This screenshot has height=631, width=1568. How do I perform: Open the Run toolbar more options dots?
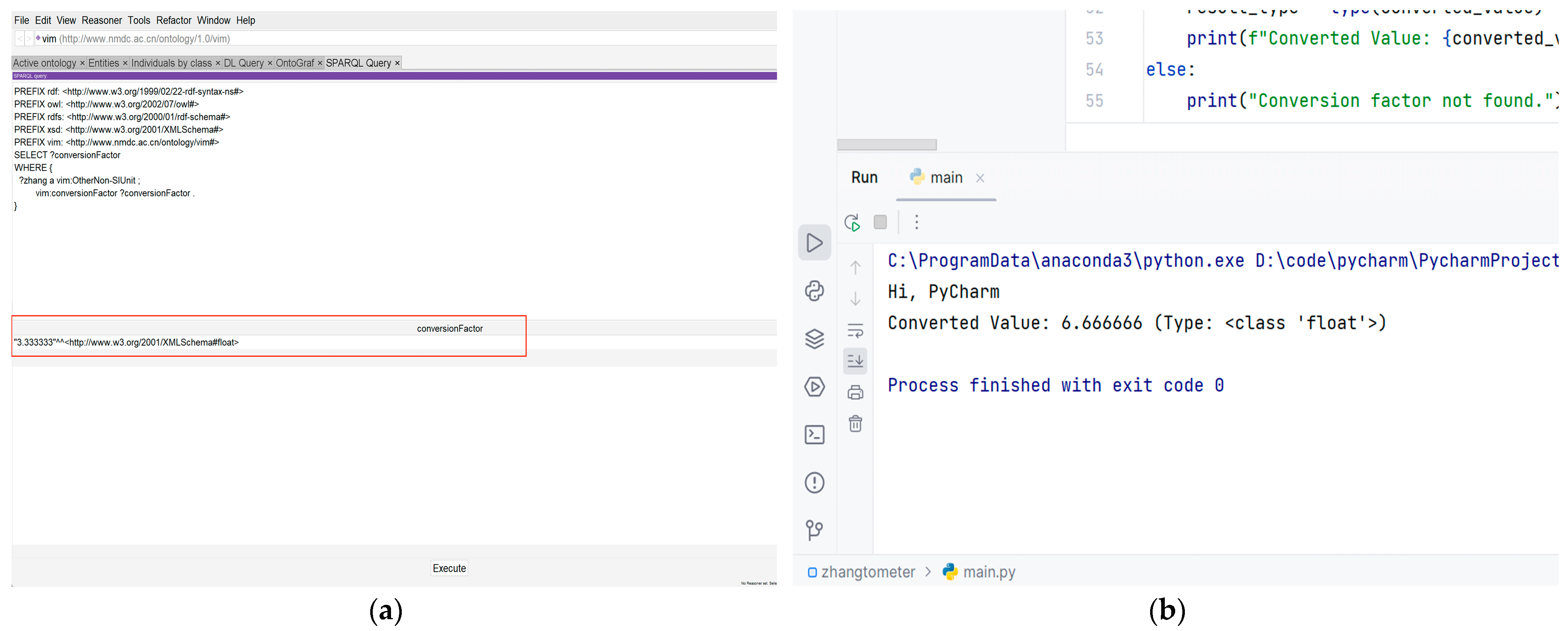coord(916,222)
